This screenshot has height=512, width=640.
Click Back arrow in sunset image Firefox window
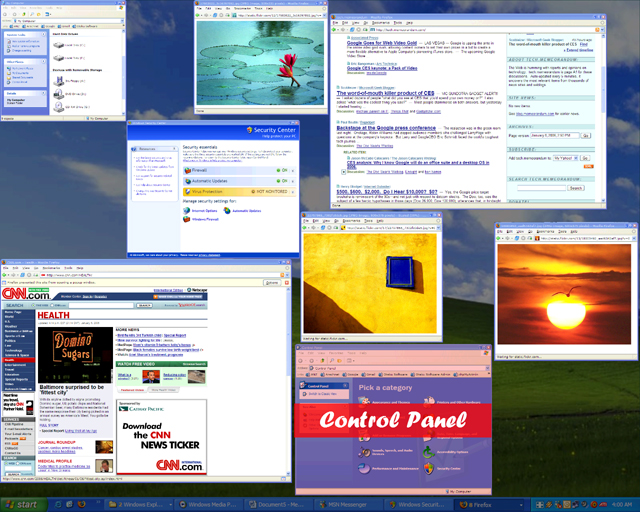[x=499, y=238]
